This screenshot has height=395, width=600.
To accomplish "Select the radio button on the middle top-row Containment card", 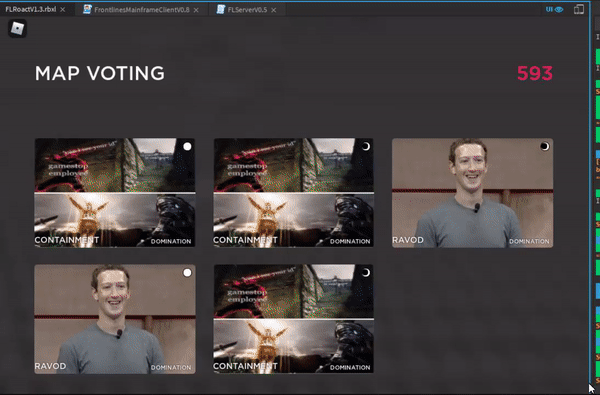I will coord(366,146).
